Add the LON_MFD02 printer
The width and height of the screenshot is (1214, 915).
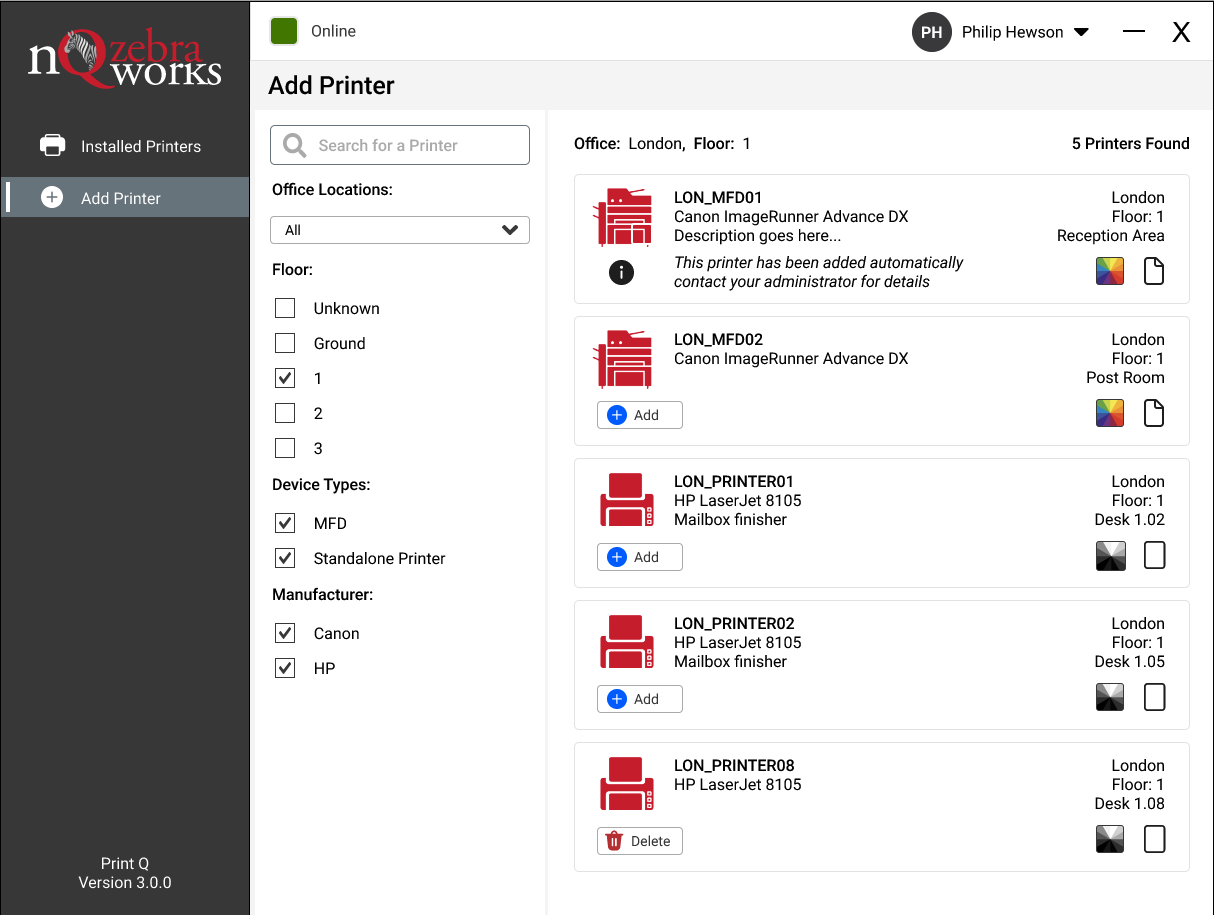click(640, 414)
